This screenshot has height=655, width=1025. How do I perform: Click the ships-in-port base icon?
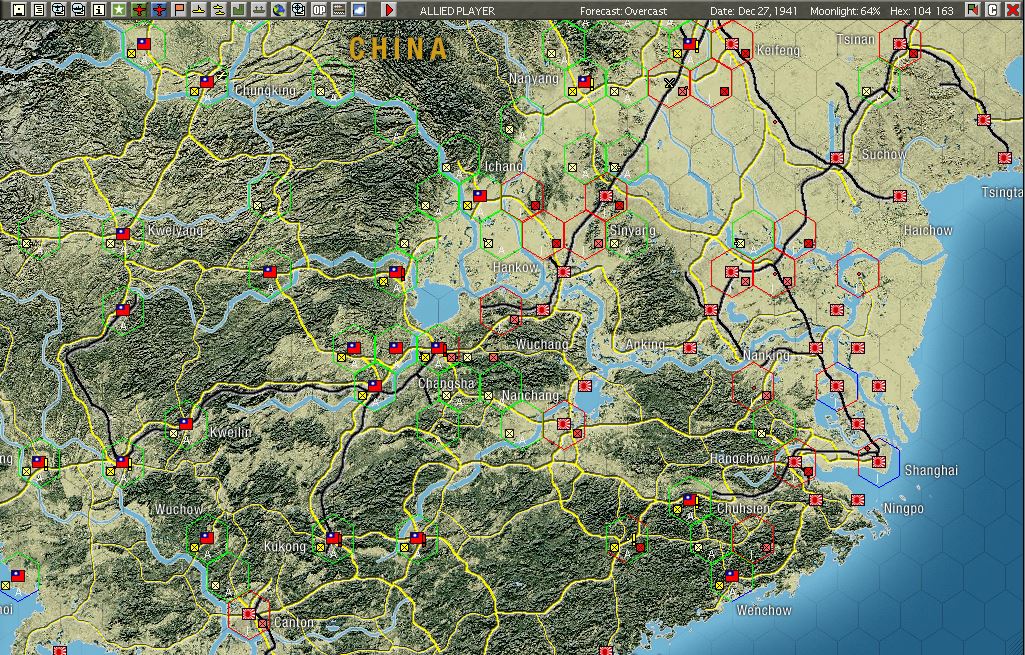tap(258, 10)
